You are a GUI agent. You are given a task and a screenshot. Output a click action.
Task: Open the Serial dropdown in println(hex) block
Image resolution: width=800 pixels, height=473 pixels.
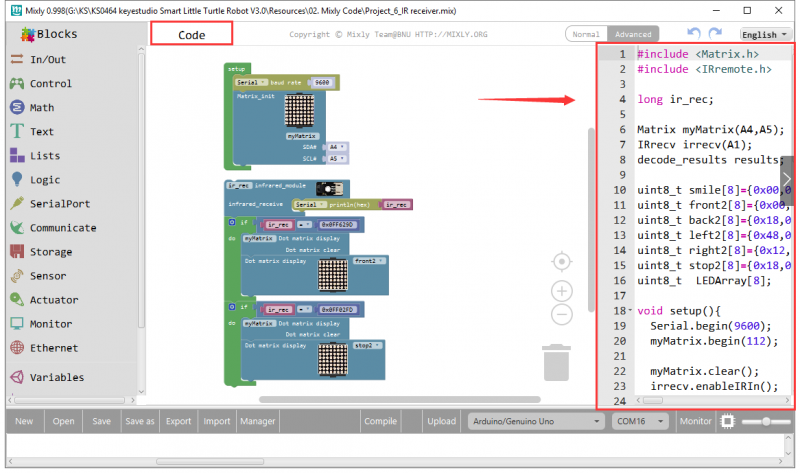tap(309, 205)
